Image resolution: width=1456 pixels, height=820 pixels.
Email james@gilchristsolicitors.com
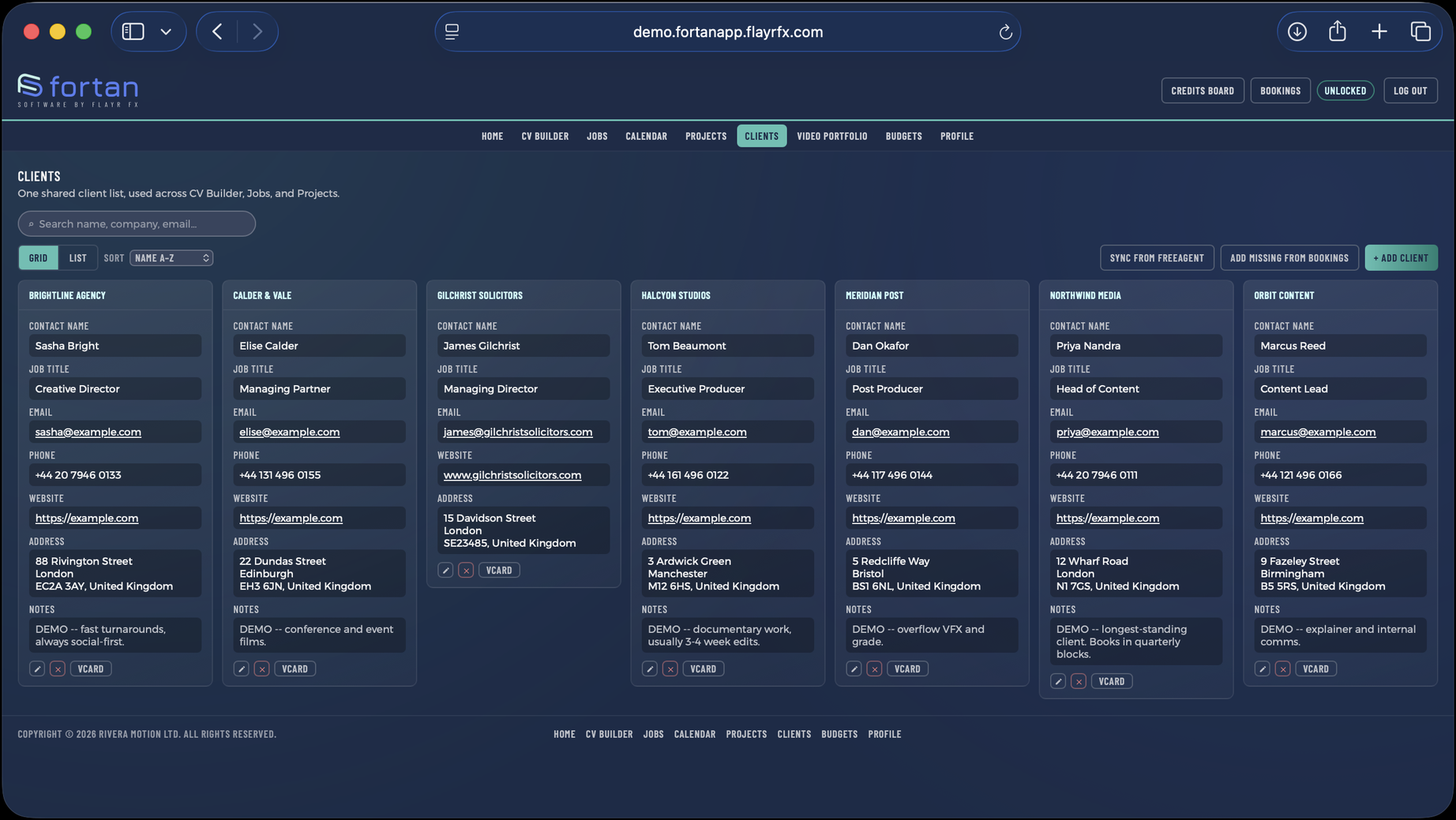518,432
